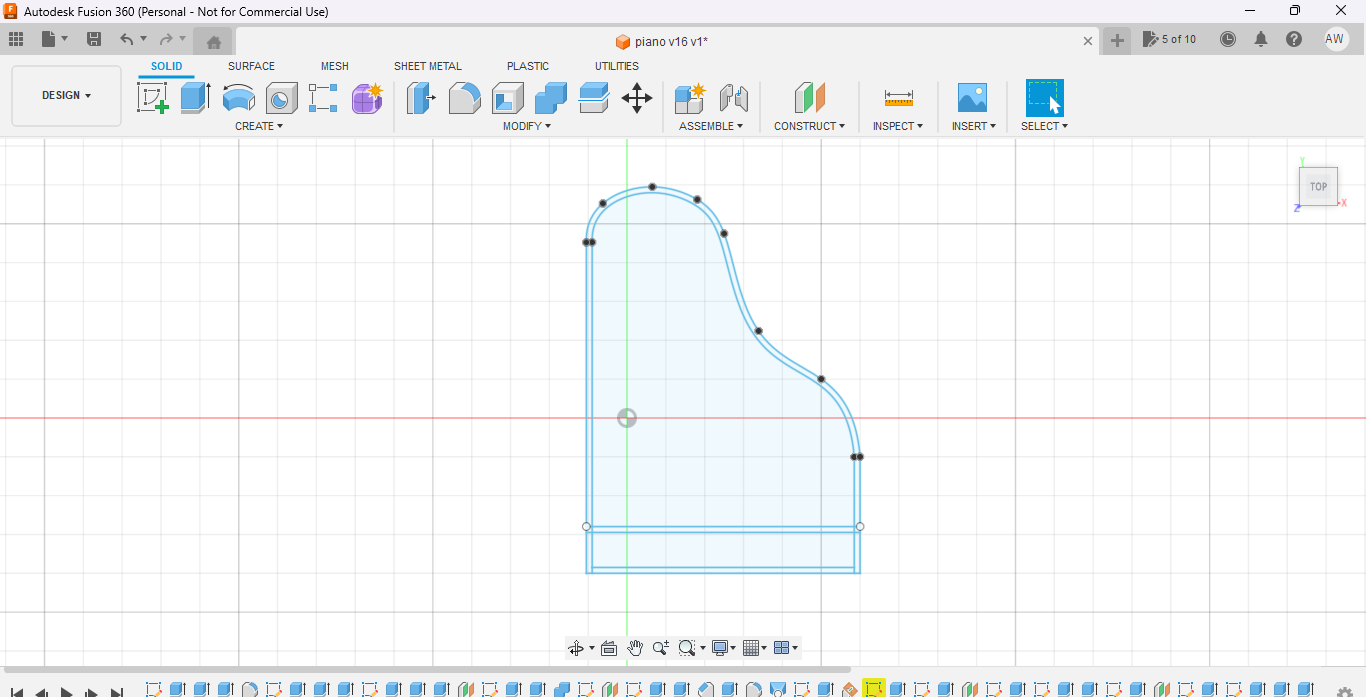Select the Measure tool
The image size is (1366, 697).
coord(898,98)
